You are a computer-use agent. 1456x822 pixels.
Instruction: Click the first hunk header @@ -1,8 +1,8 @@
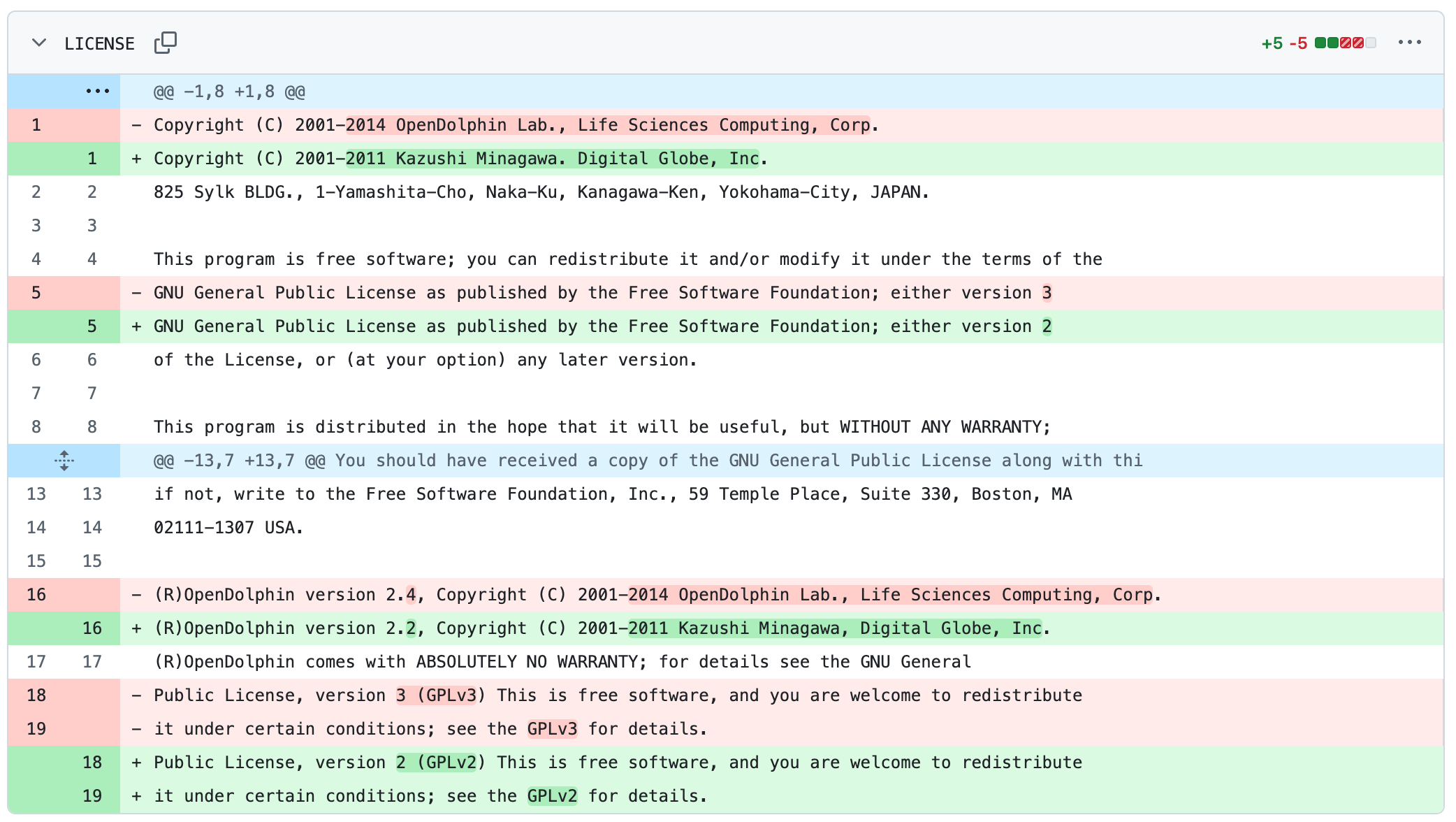point(229,92)
